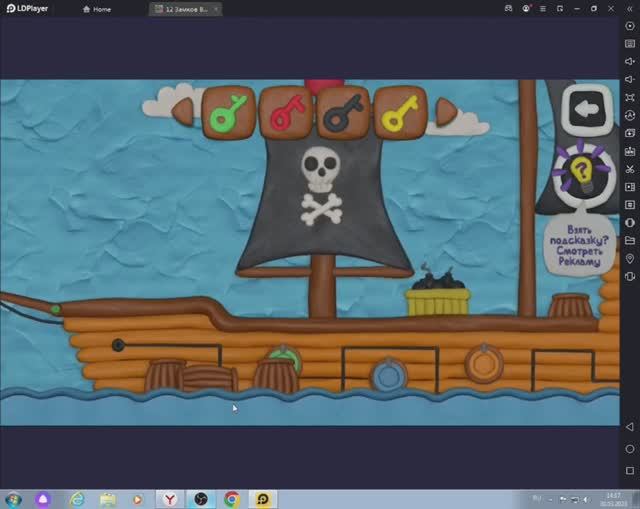The image size is (640, 509).
Task: Launch Internet Explorer from taskbar
Action: [77, 500]
